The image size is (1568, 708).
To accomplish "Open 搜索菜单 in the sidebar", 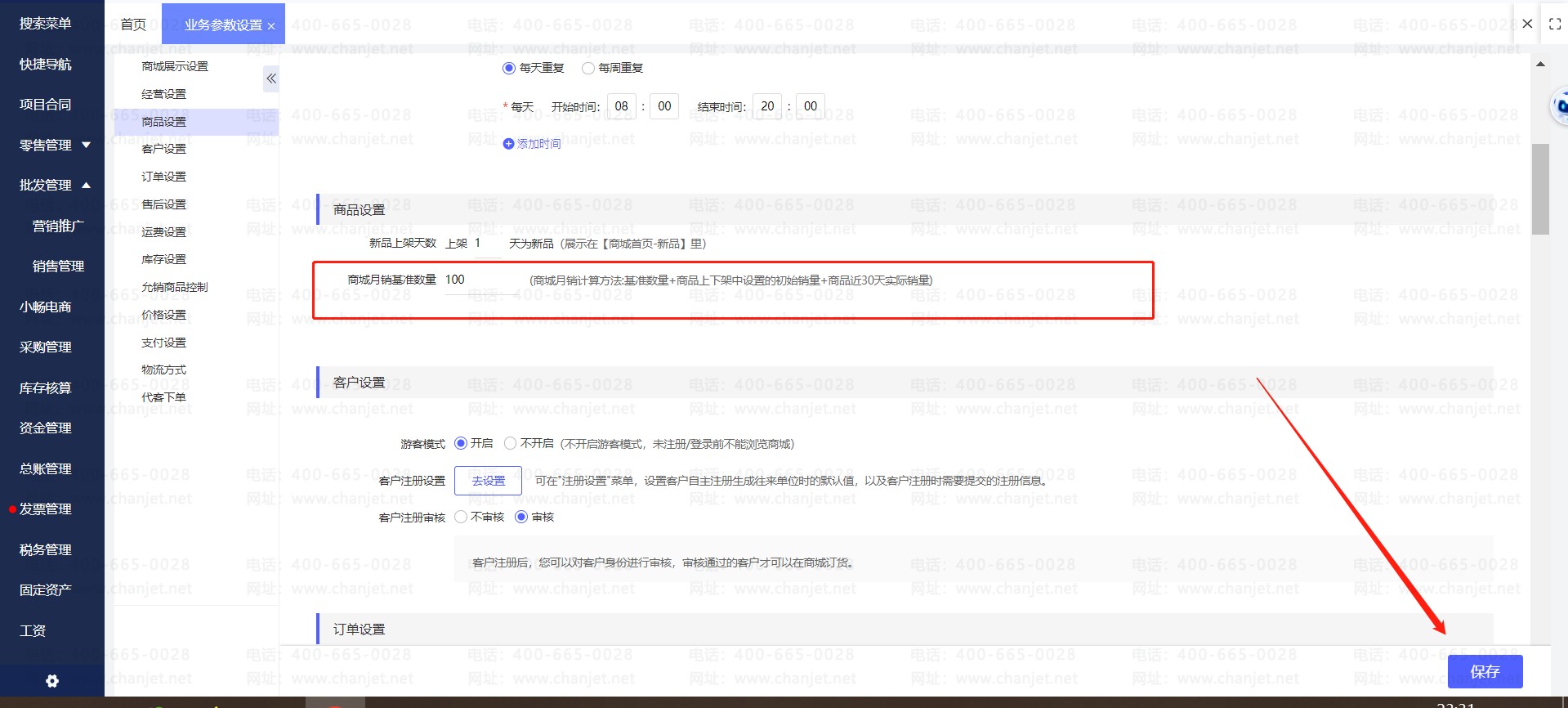I will pos(46,24).
